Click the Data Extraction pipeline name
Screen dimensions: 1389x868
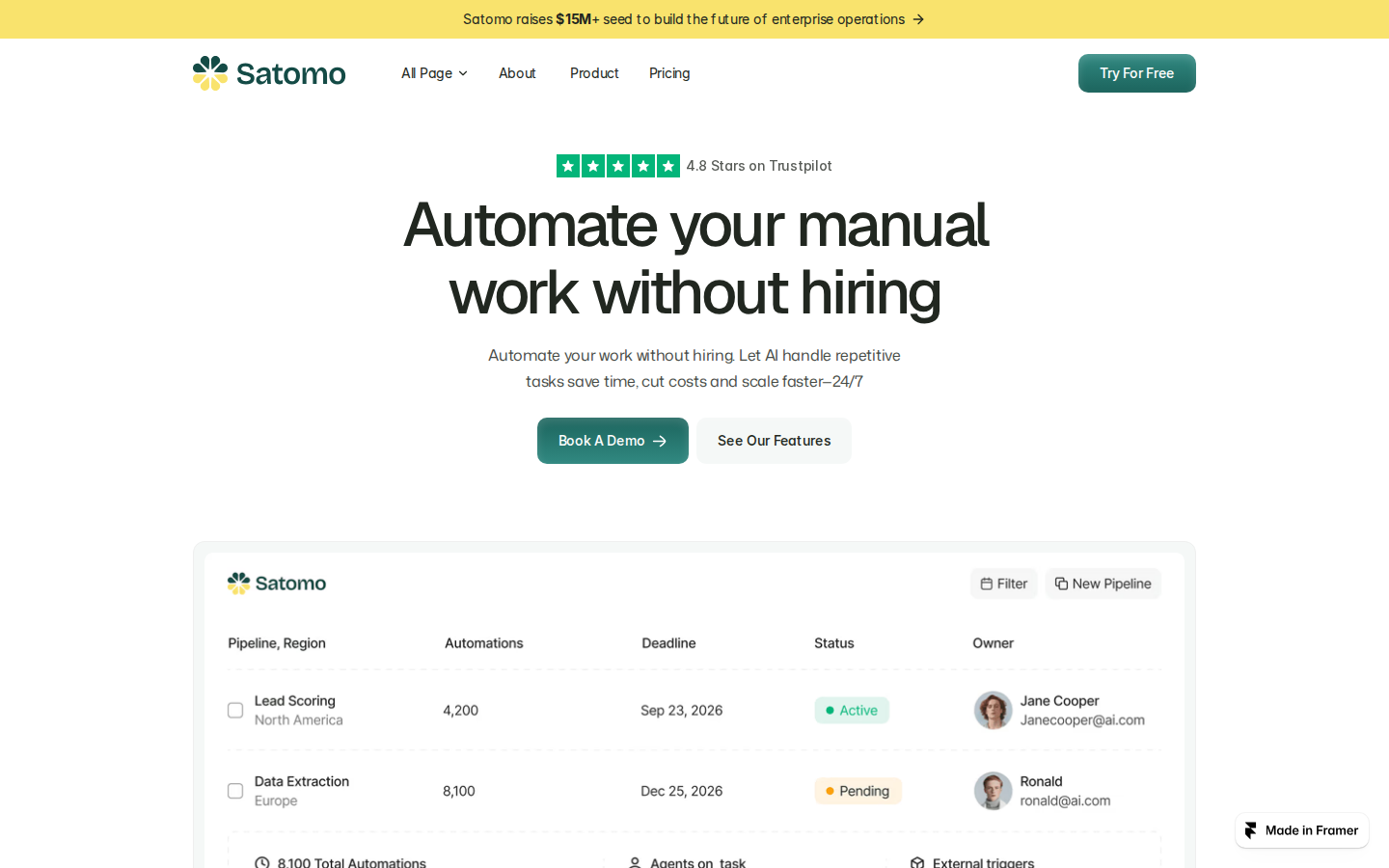tap(302, 781)
